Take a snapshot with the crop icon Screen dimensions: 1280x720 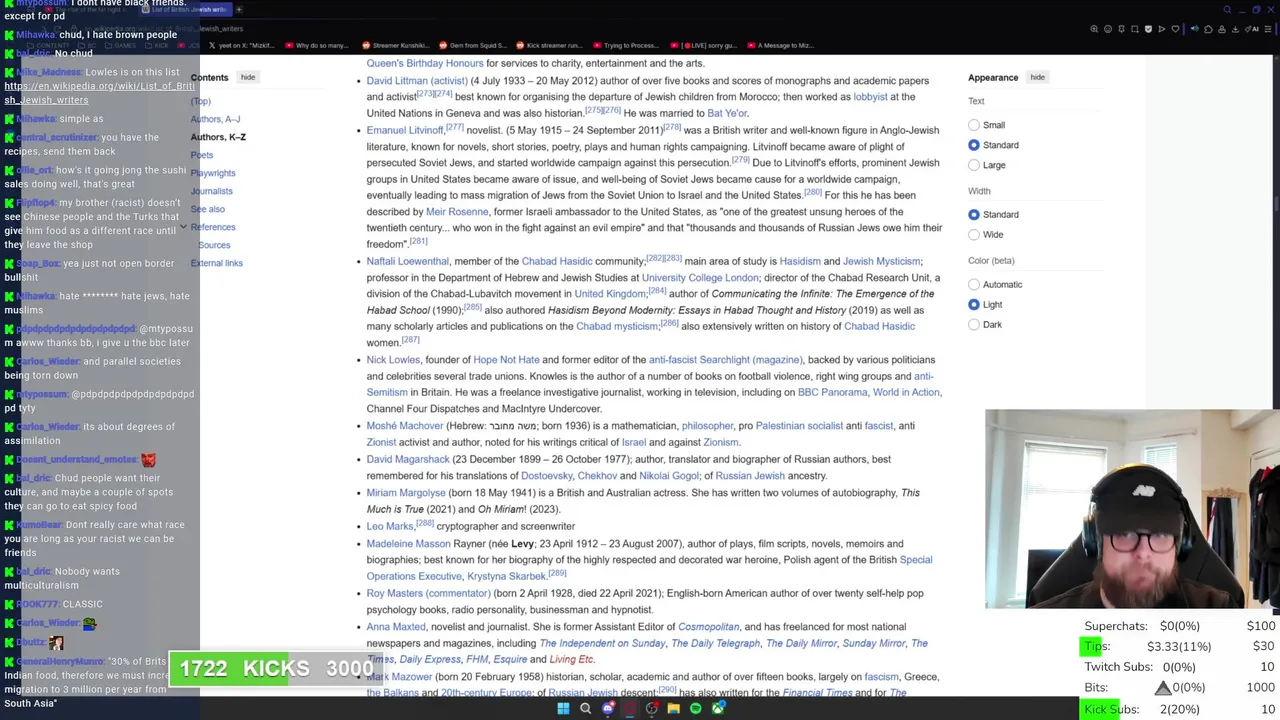[1135, 29]
